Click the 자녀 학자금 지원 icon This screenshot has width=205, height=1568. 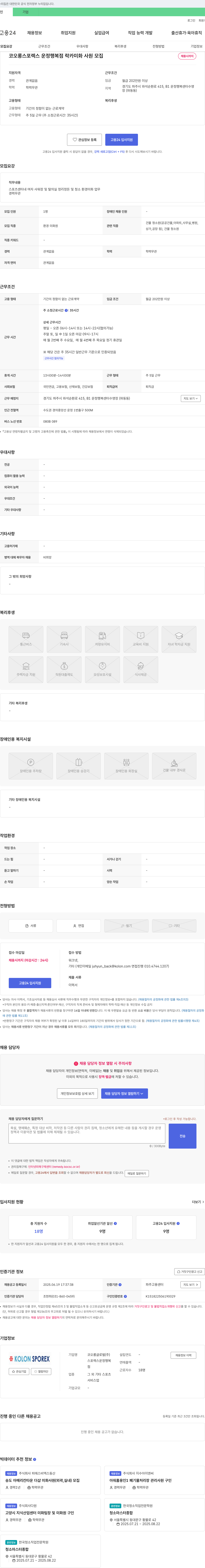[x=179, y=639]
